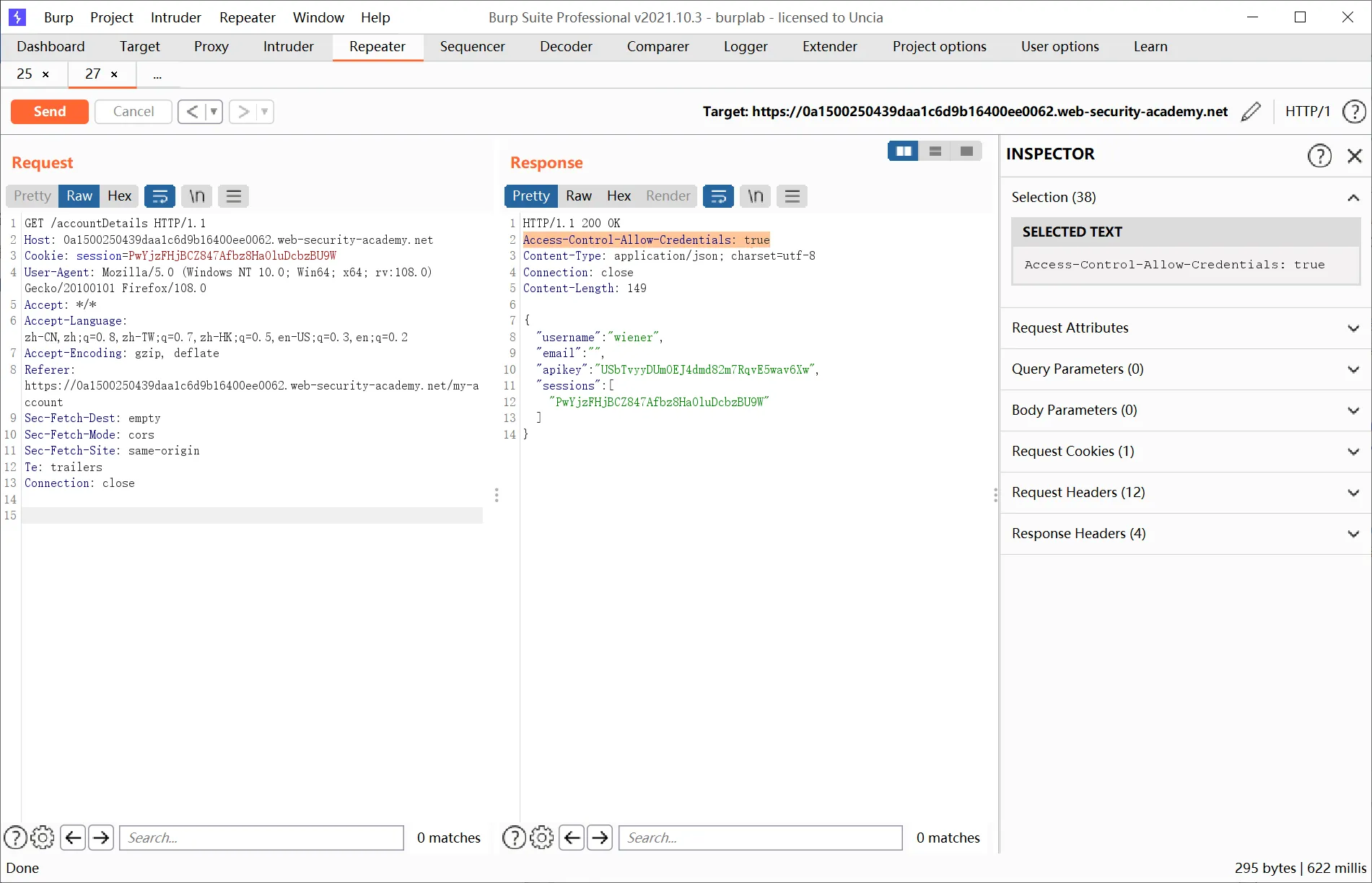Open Request panel hamburger options menu
The height and width of the screenshot is (883, 1372).
233,196
